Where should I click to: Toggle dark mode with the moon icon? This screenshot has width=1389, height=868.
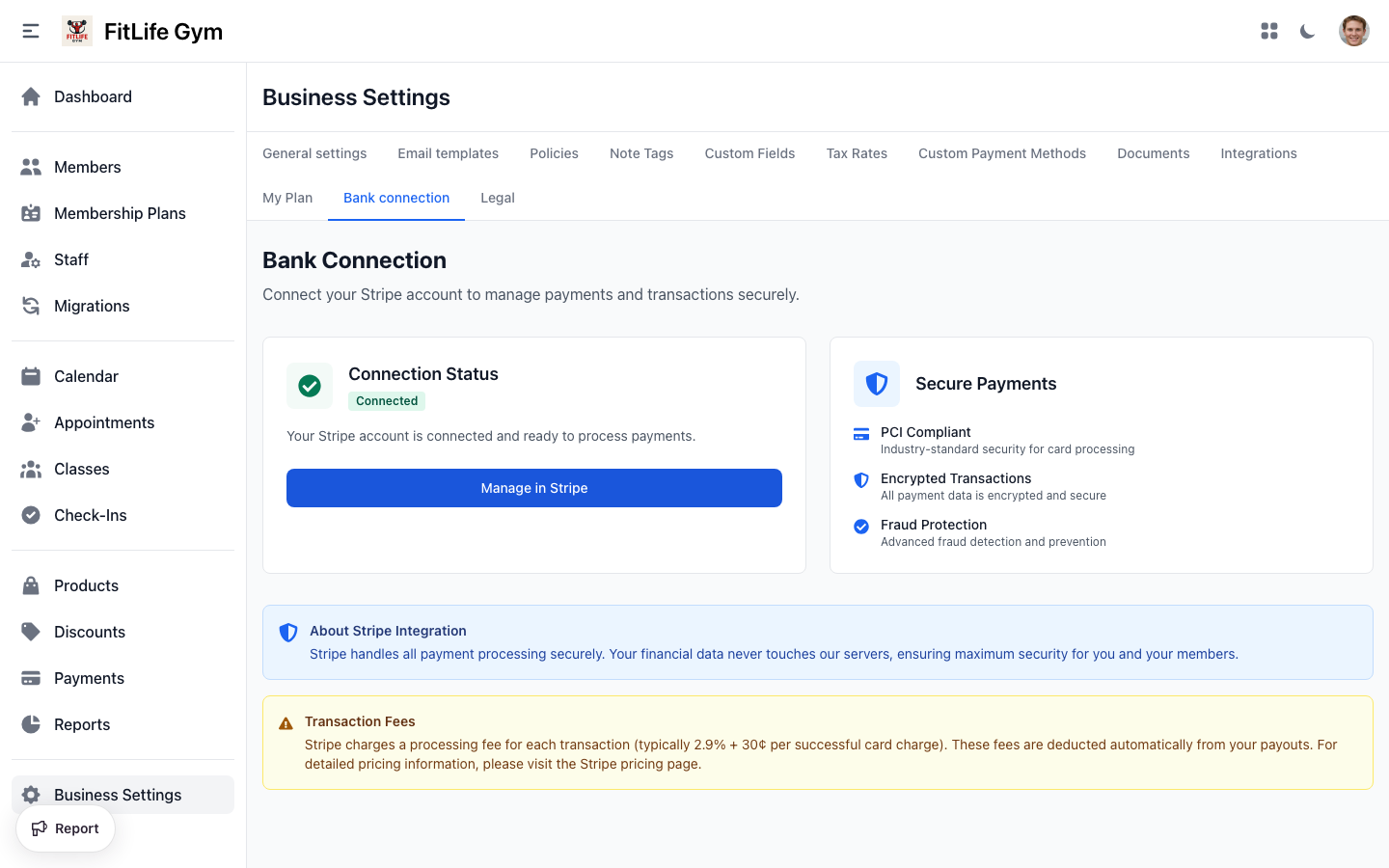(x=1307, y=31)
